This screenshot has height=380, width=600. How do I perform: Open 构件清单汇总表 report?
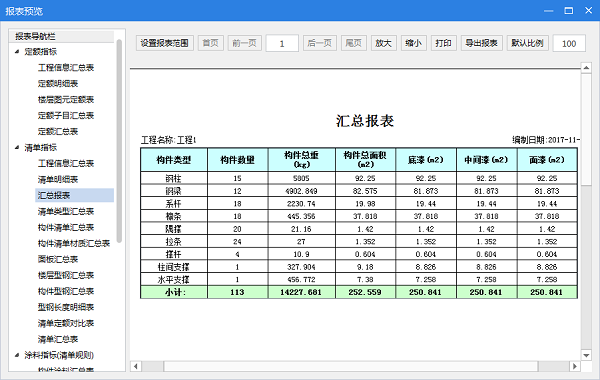pyautogui.click(x=66, y=227)
